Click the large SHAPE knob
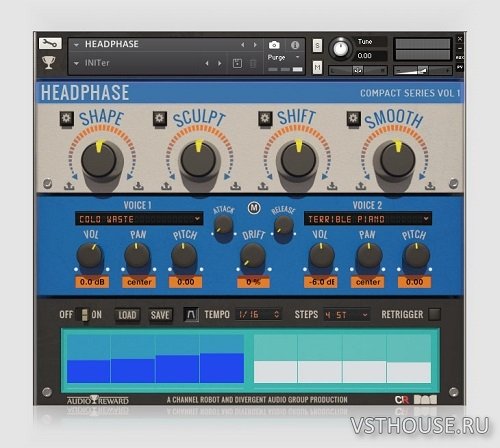 pos(99,160)
